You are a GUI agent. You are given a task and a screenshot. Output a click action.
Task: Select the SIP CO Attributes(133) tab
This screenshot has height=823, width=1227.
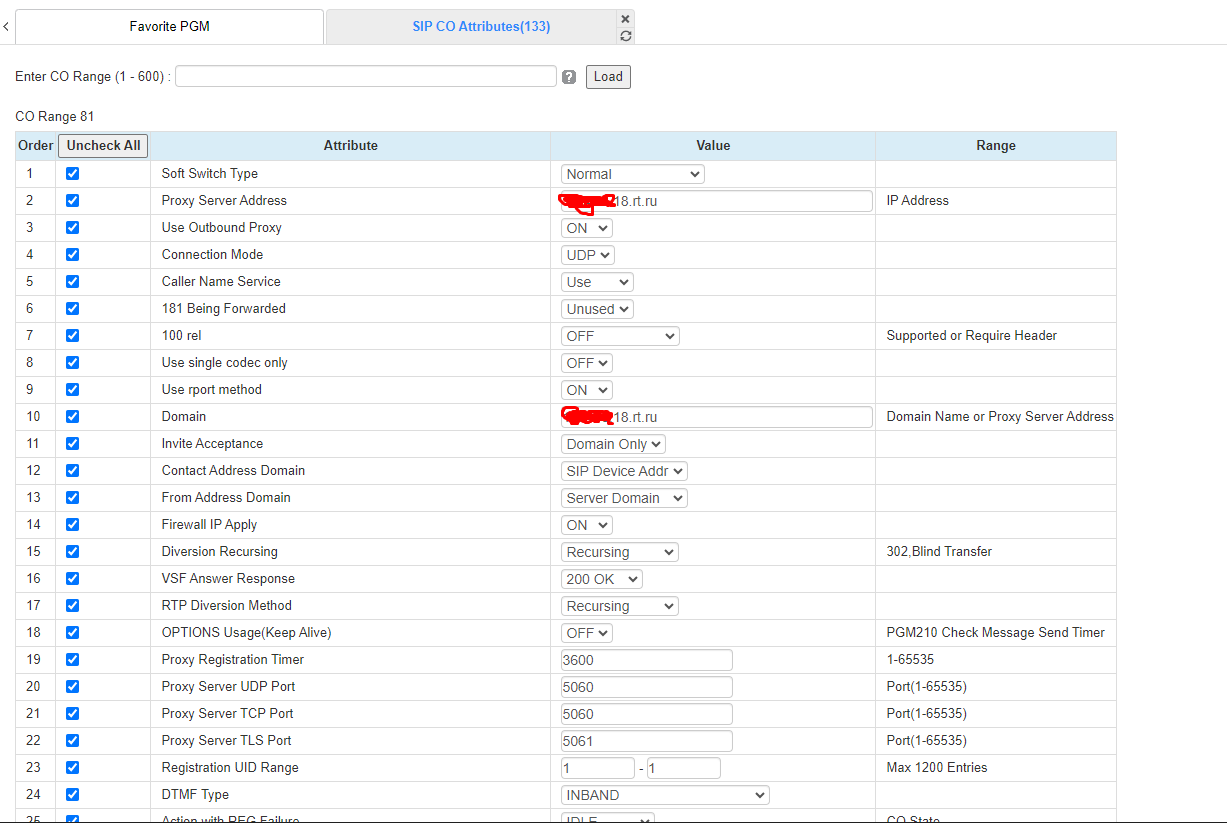pos(481,27)
